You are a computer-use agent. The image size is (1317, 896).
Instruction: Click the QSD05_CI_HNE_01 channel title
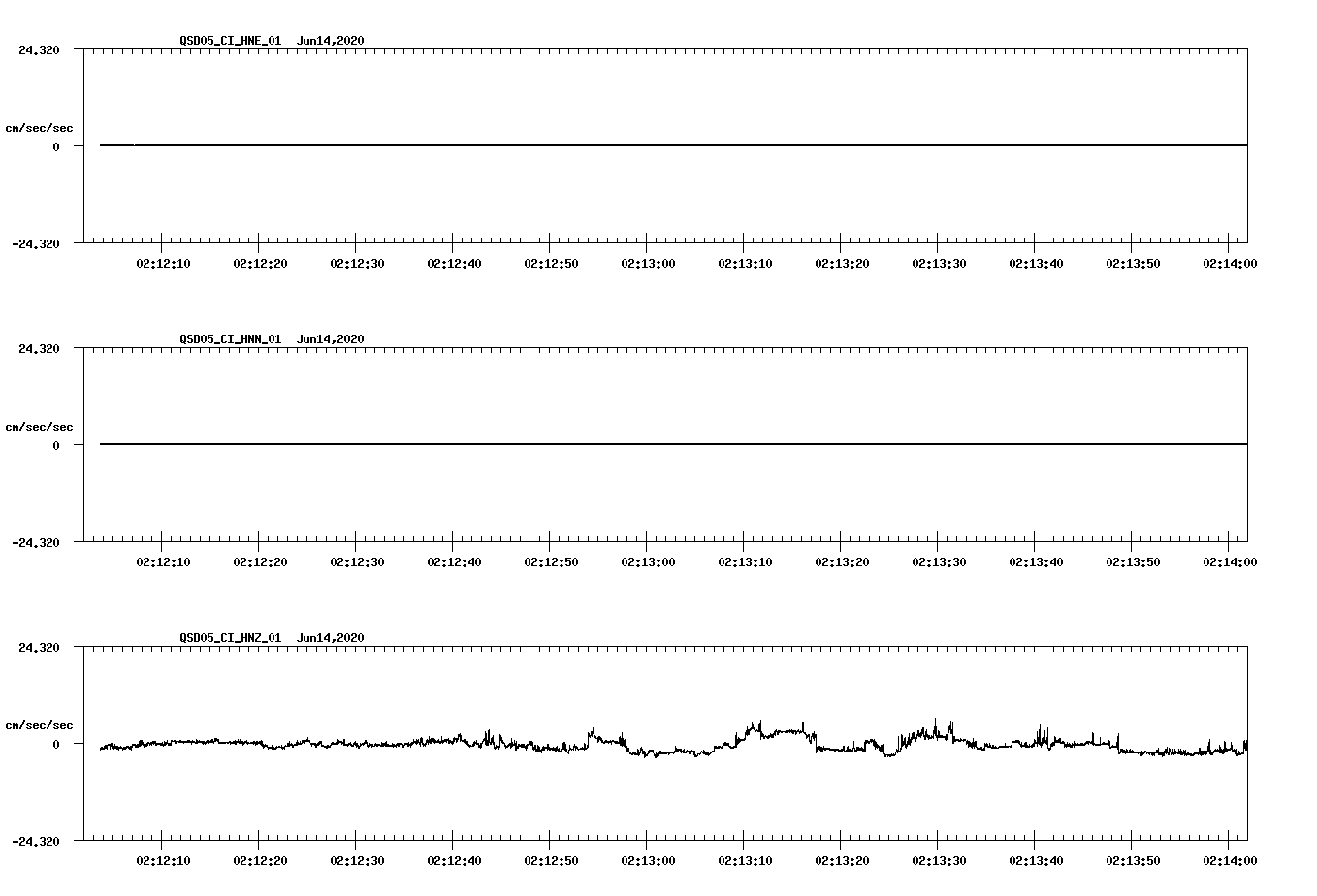tap(231, 41)
